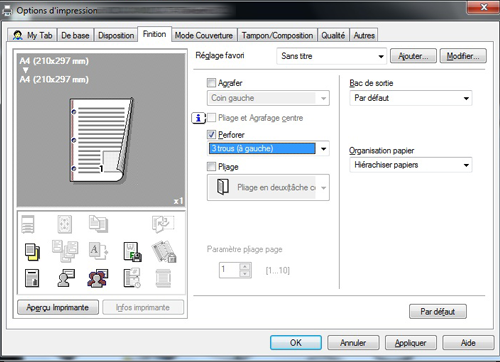This screenshot has width=500, height=362.
Task: Click the [1...10] range text
Action: tap(278, 270)
